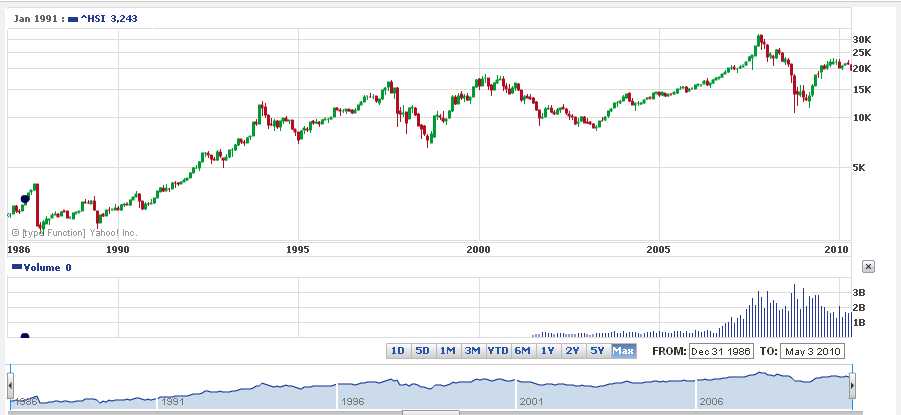Show year-to-date with YTD button
901x415 pixels.
tap(497, 351)
